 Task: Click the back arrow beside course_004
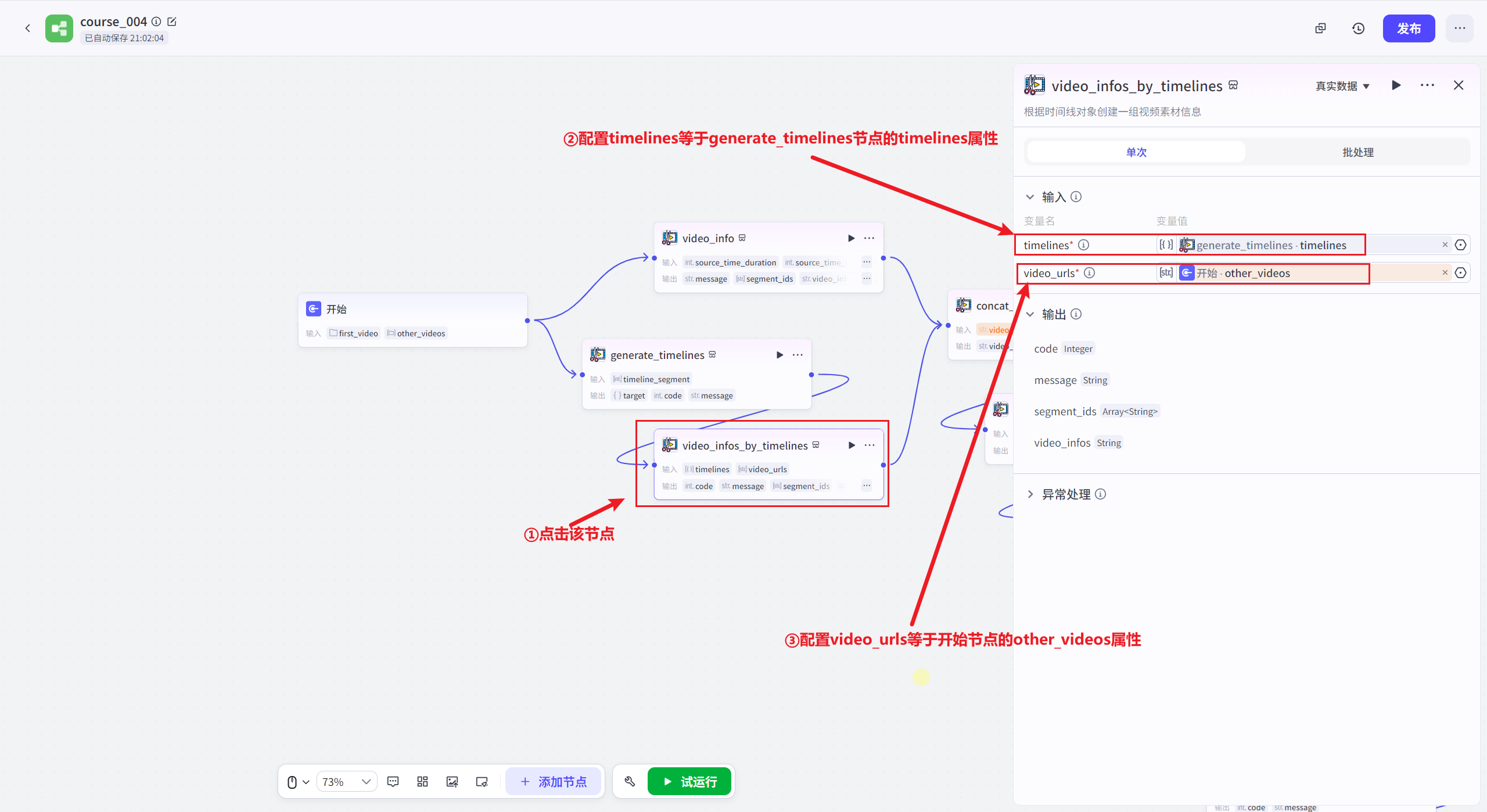click(27, 28)
